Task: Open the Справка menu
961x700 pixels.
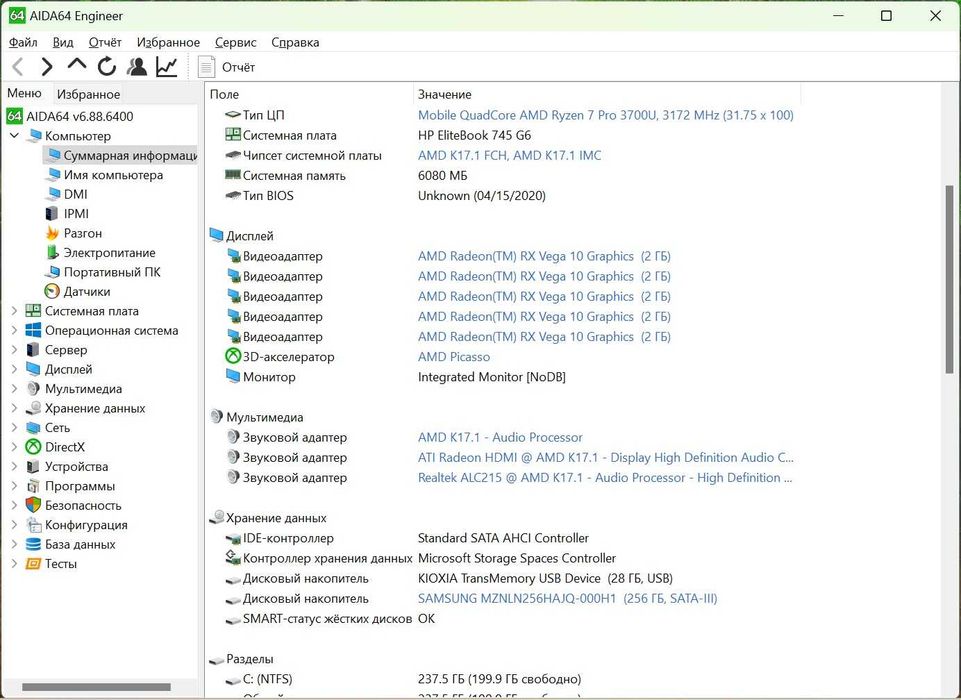Action: tap(295, 42)
